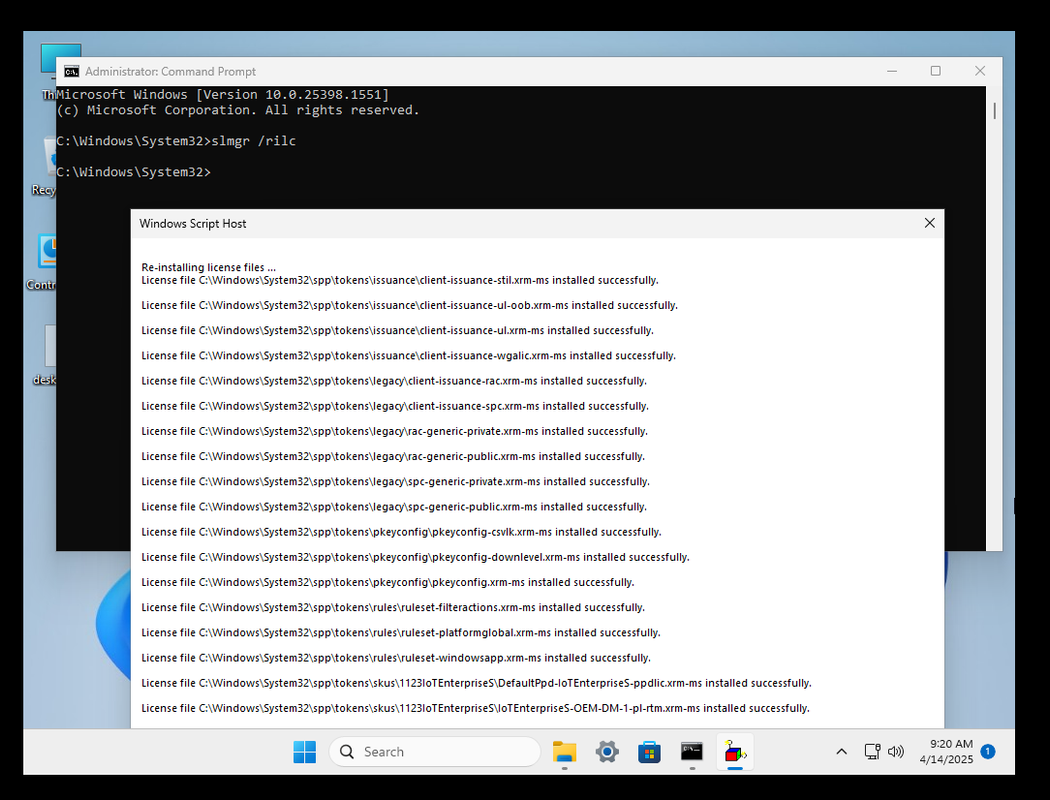Select the desktop file icon
Image resolution: width=1050 pixels, height=800 pixels.
click(47, 355)
